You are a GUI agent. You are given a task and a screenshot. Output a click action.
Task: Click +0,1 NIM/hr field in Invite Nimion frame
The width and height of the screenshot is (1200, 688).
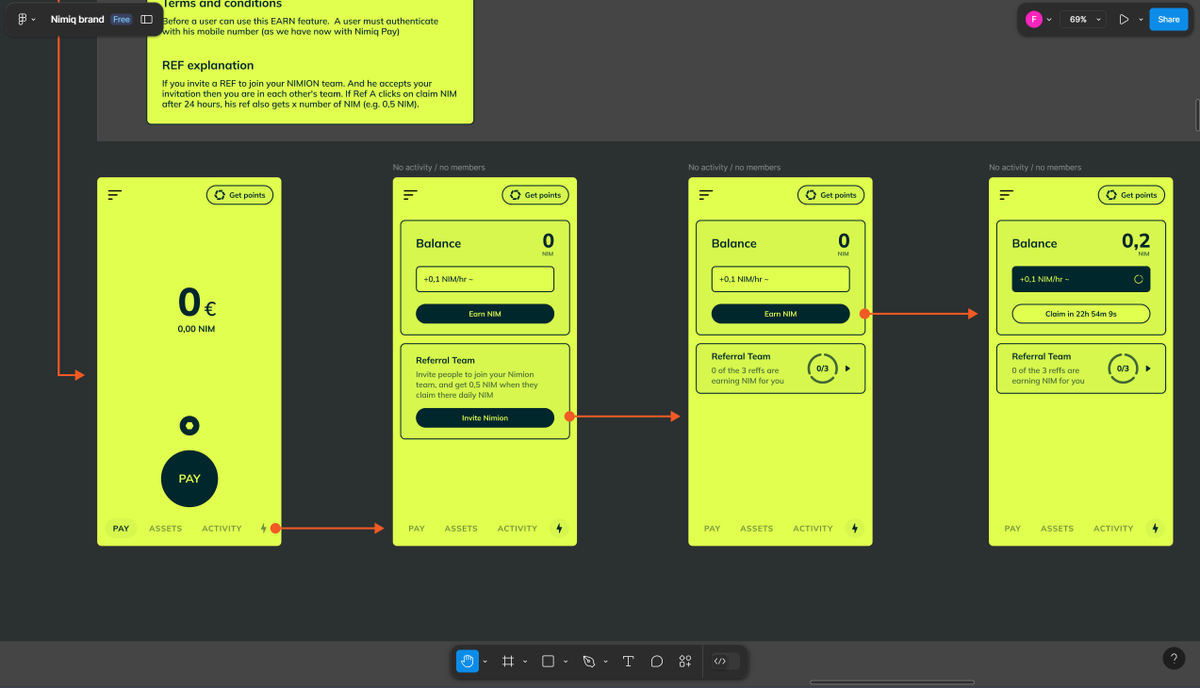pyautogui.click(x=485, y=279)
